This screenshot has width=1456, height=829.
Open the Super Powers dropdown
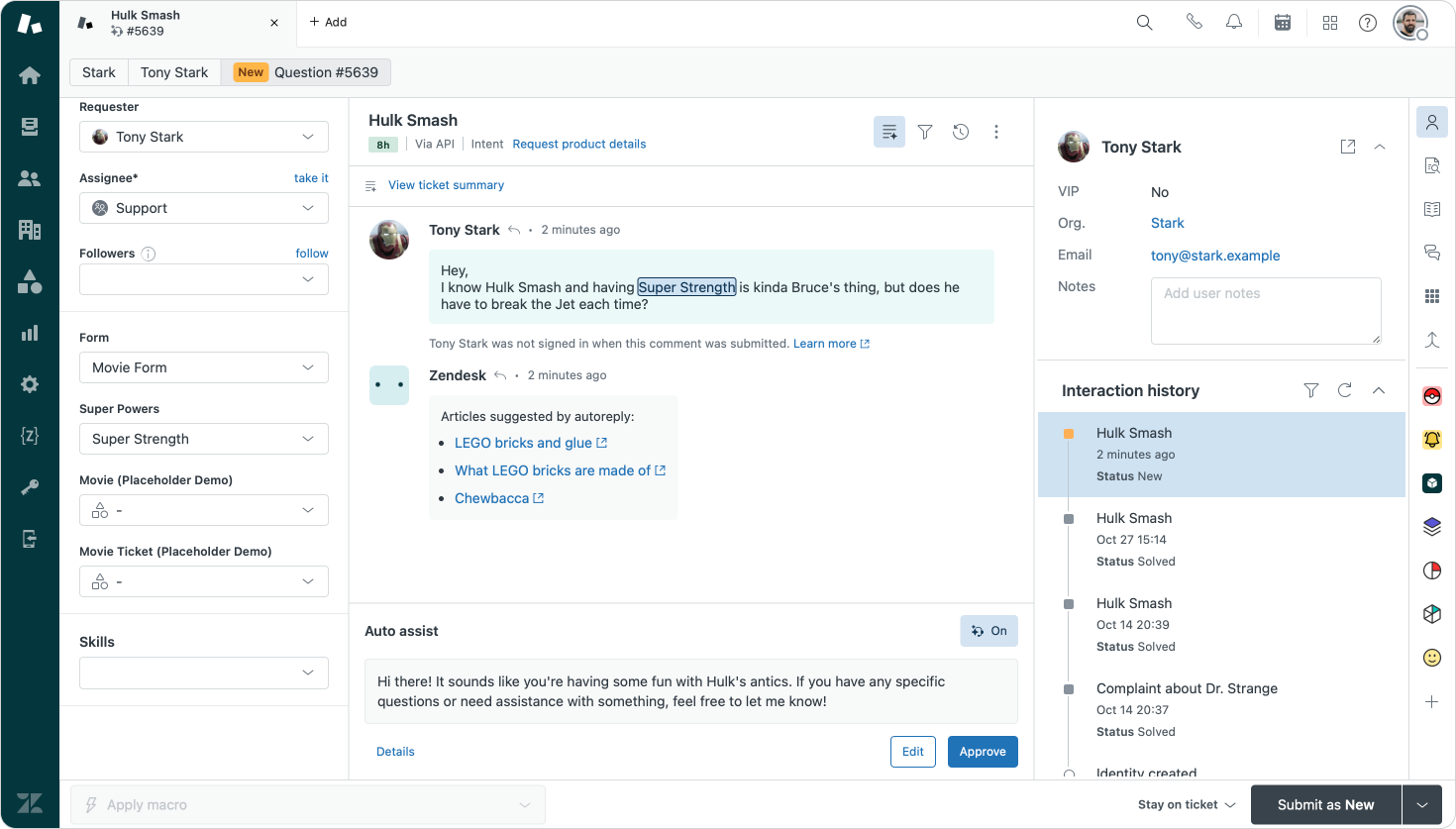point(204,439)
